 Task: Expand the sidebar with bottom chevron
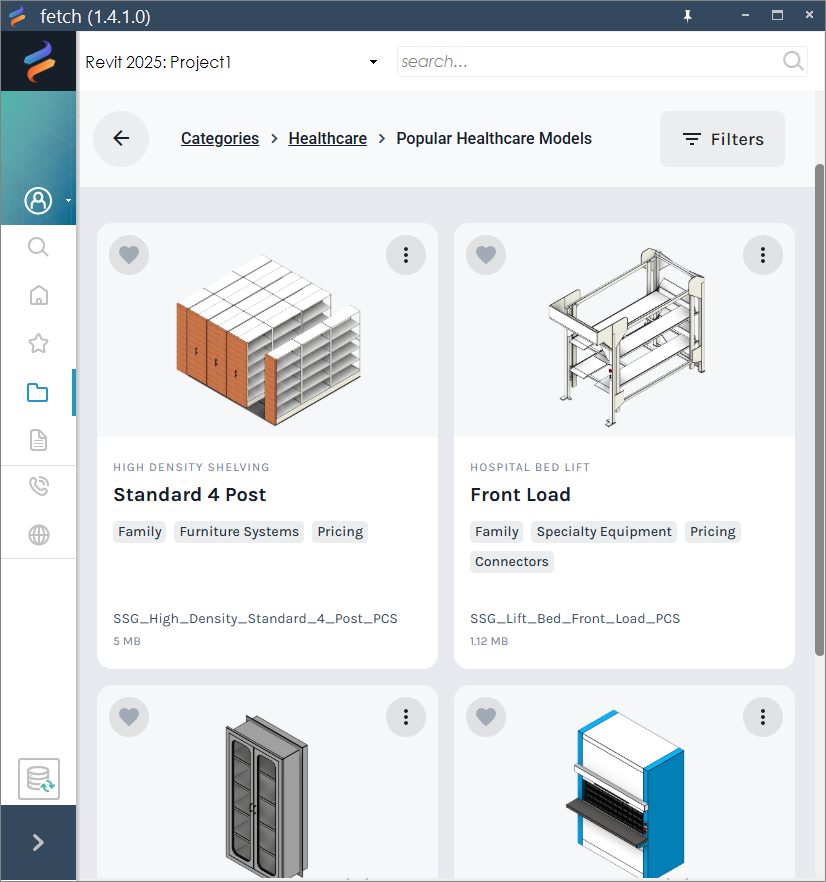38,843
